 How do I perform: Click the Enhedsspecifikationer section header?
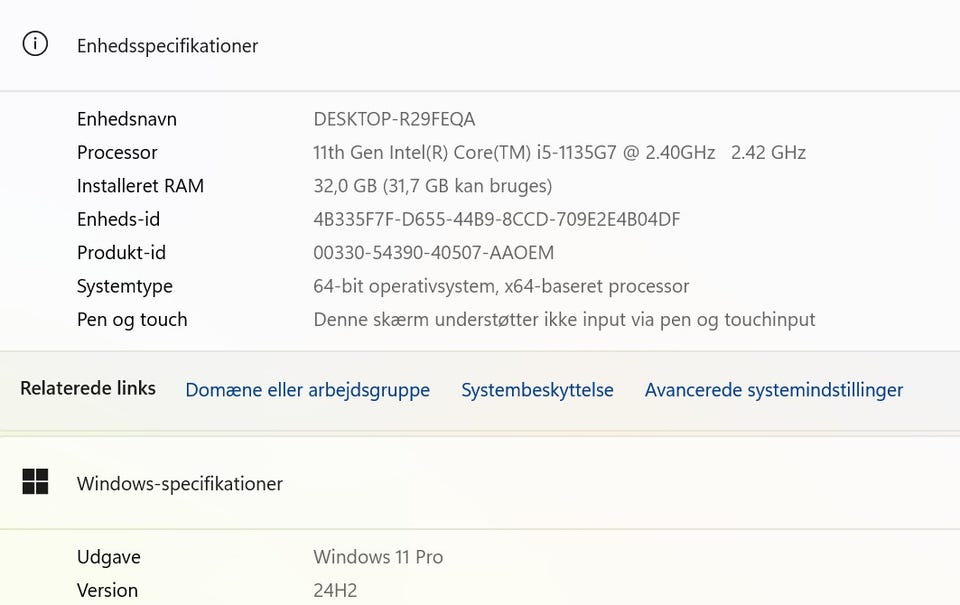point(167,46)
